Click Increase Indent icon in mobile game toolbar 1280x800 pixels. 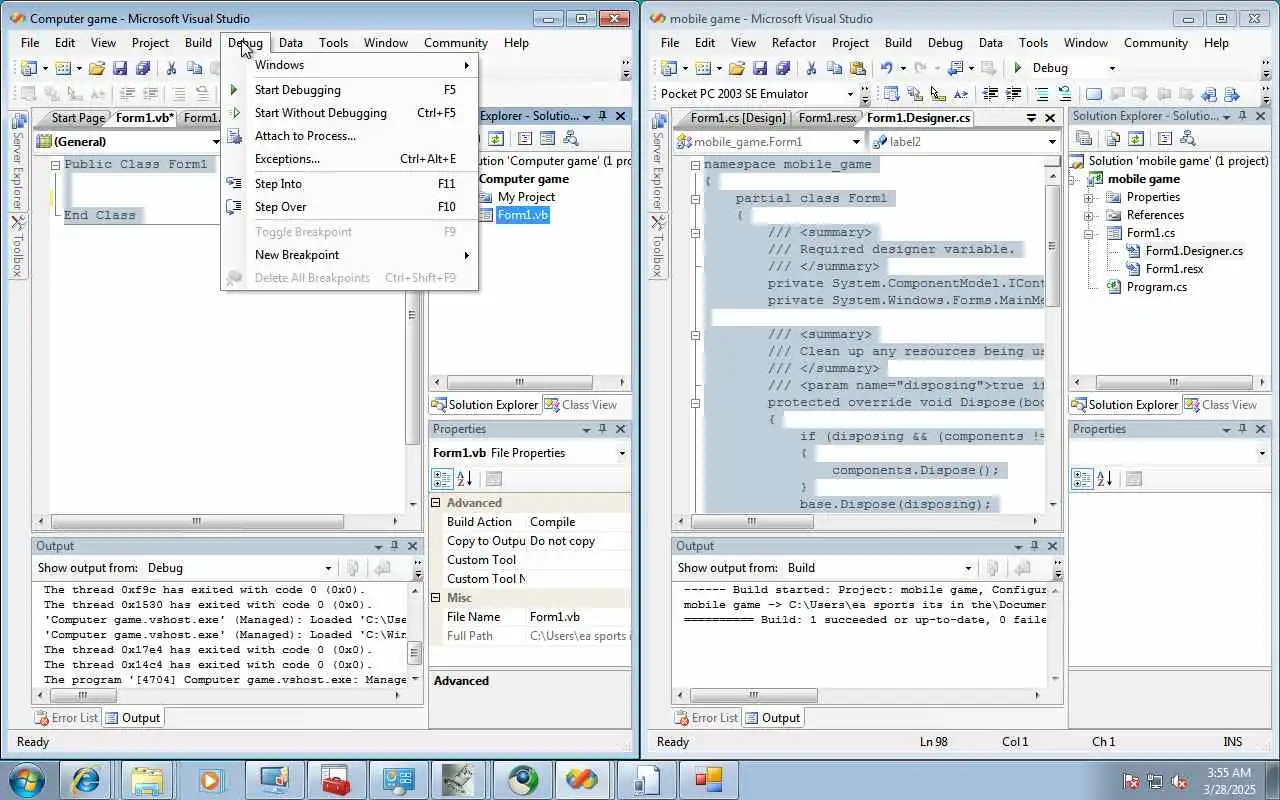(x=1013, y=94)
